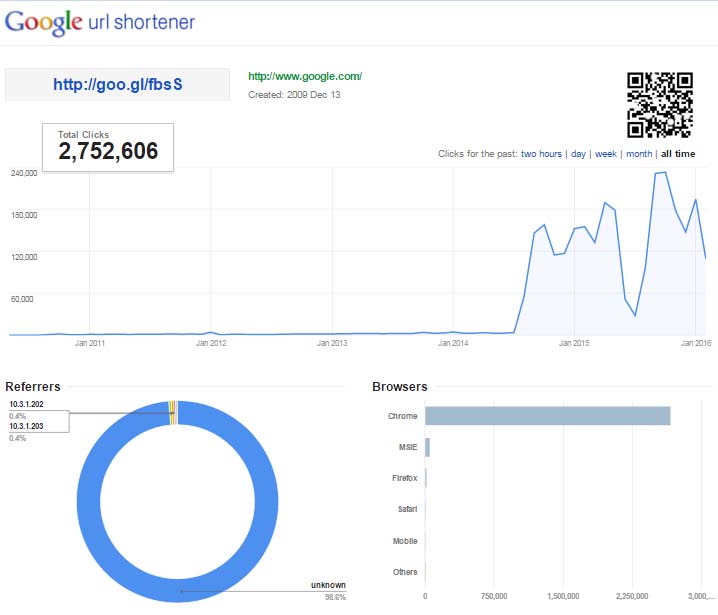Click the Total Clicks 2,752,606 box

[x=108, y=147]
